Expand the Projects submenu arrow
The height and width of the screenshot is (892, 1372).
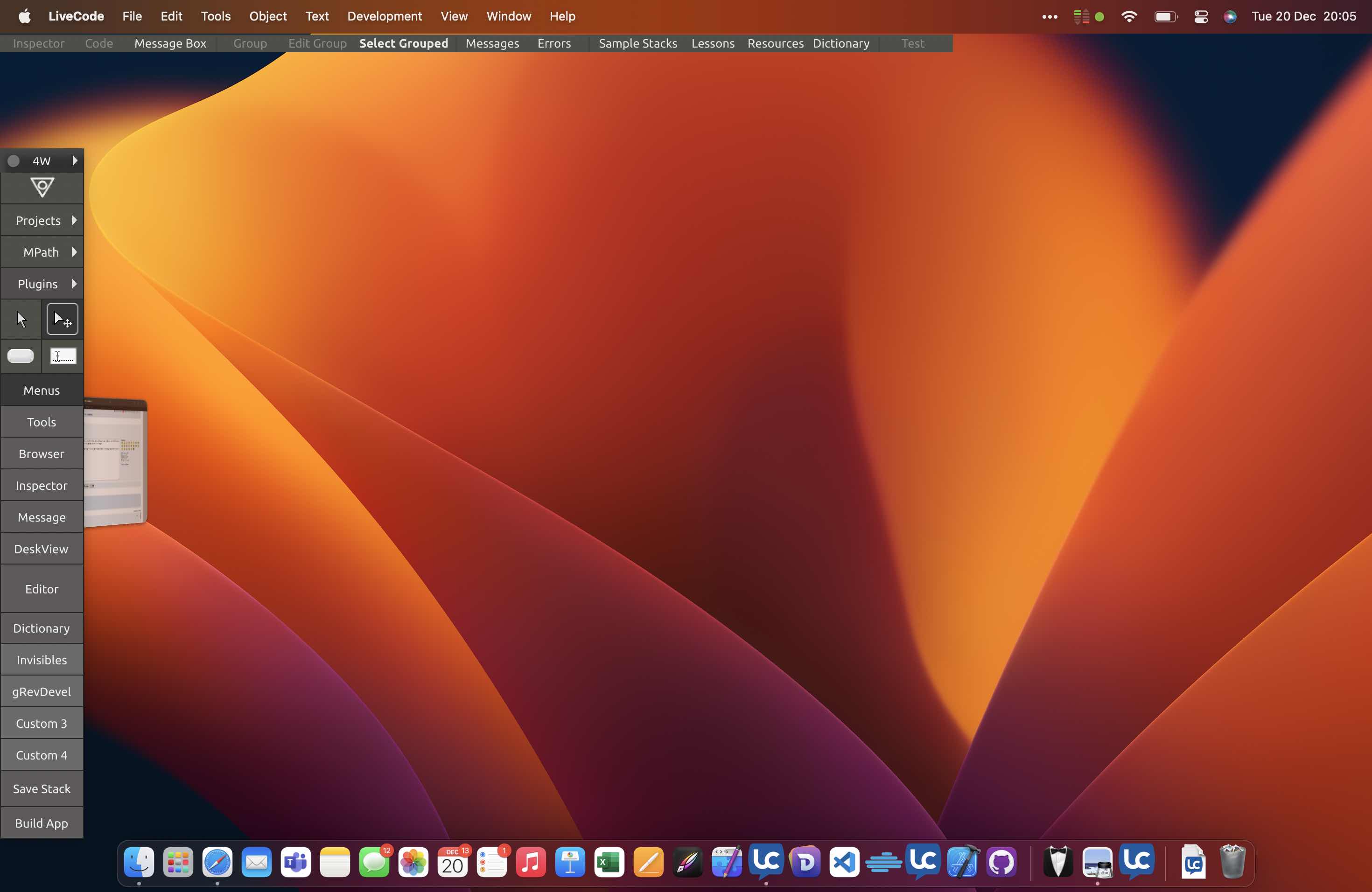pyautogui.click(x=74, y=220)
